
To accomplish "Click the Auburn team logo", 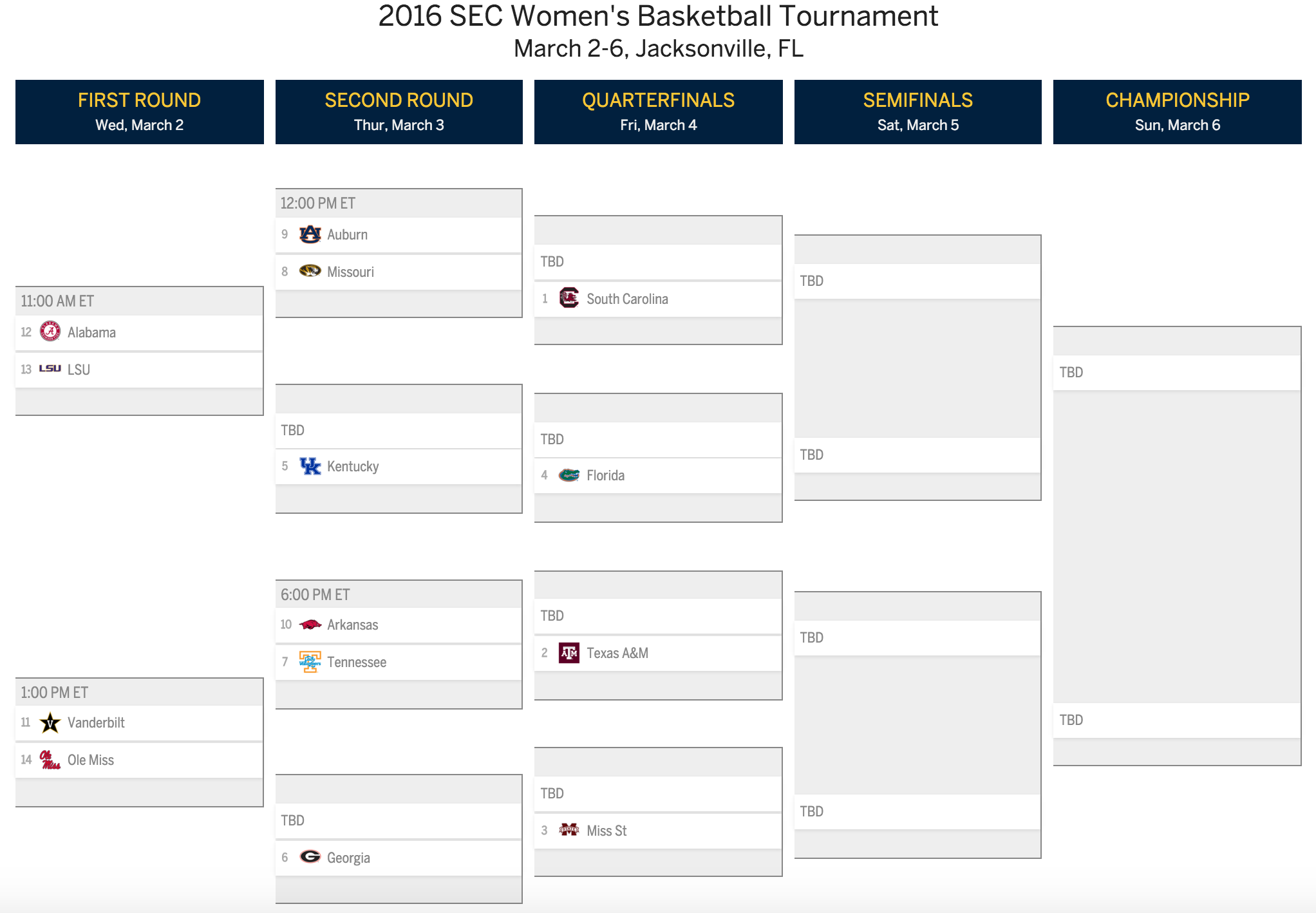I will pyautogui.click(x=310, y=234).
